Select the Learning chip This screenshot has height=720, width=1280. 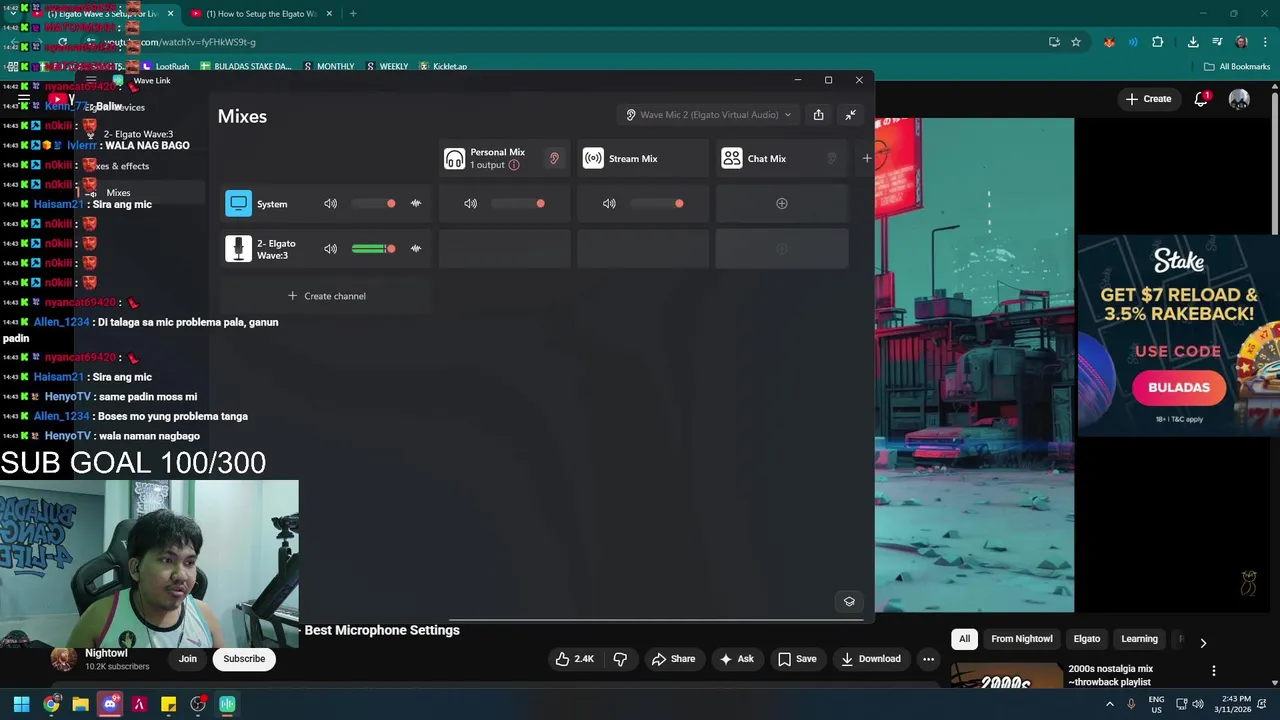[1139, 639]
